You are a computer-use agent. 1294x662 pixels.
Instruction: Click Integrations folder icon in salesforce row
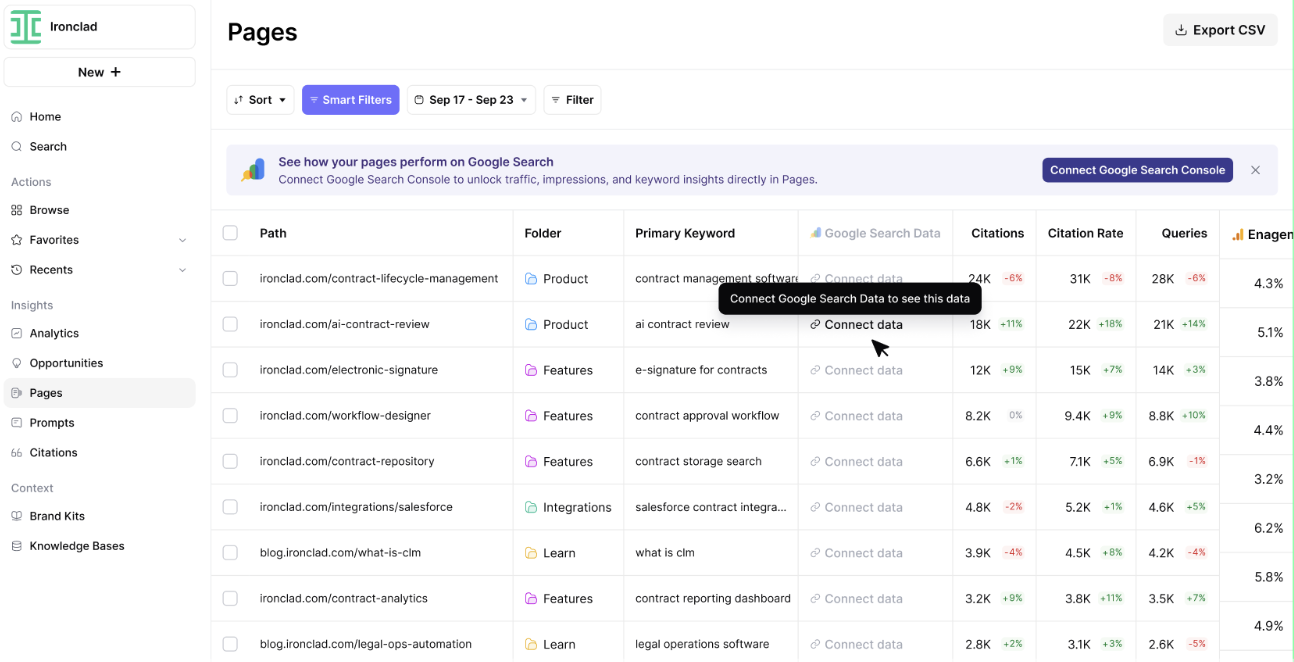click(531, 508)
